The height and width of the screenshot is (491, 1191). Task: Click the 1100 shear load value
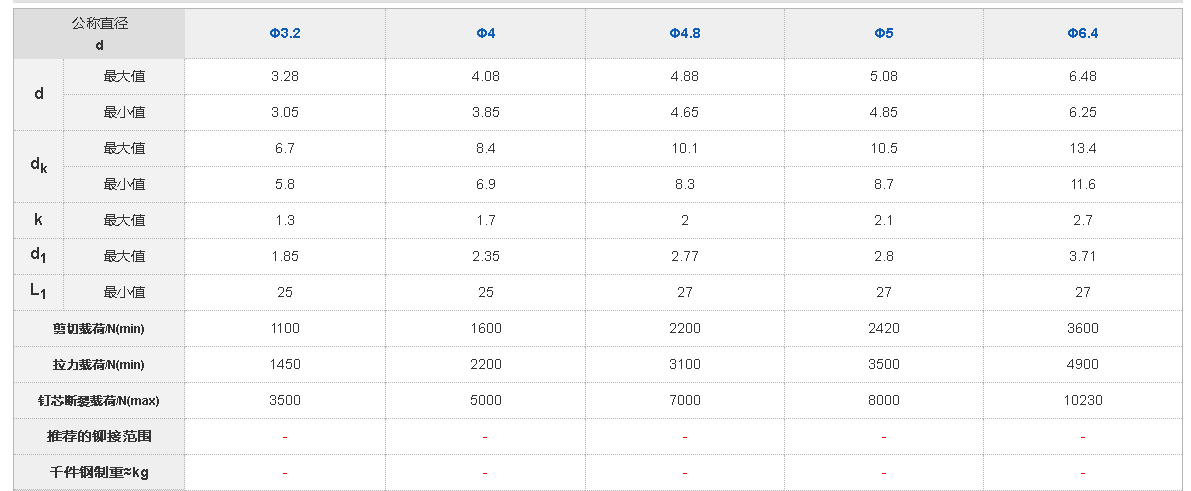(x=285, y=328)
